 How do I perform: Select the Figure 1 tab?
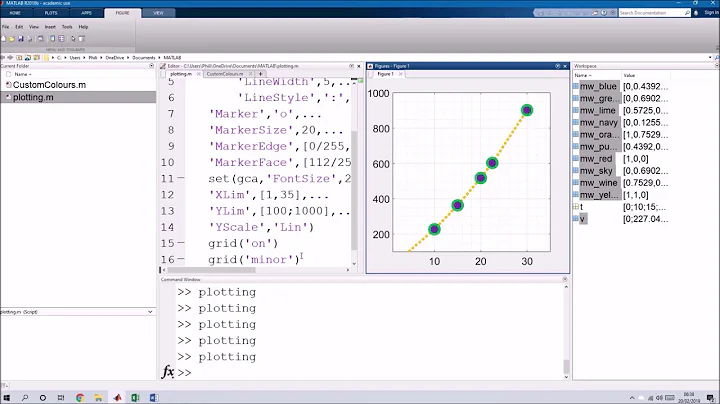coord(385,74)
